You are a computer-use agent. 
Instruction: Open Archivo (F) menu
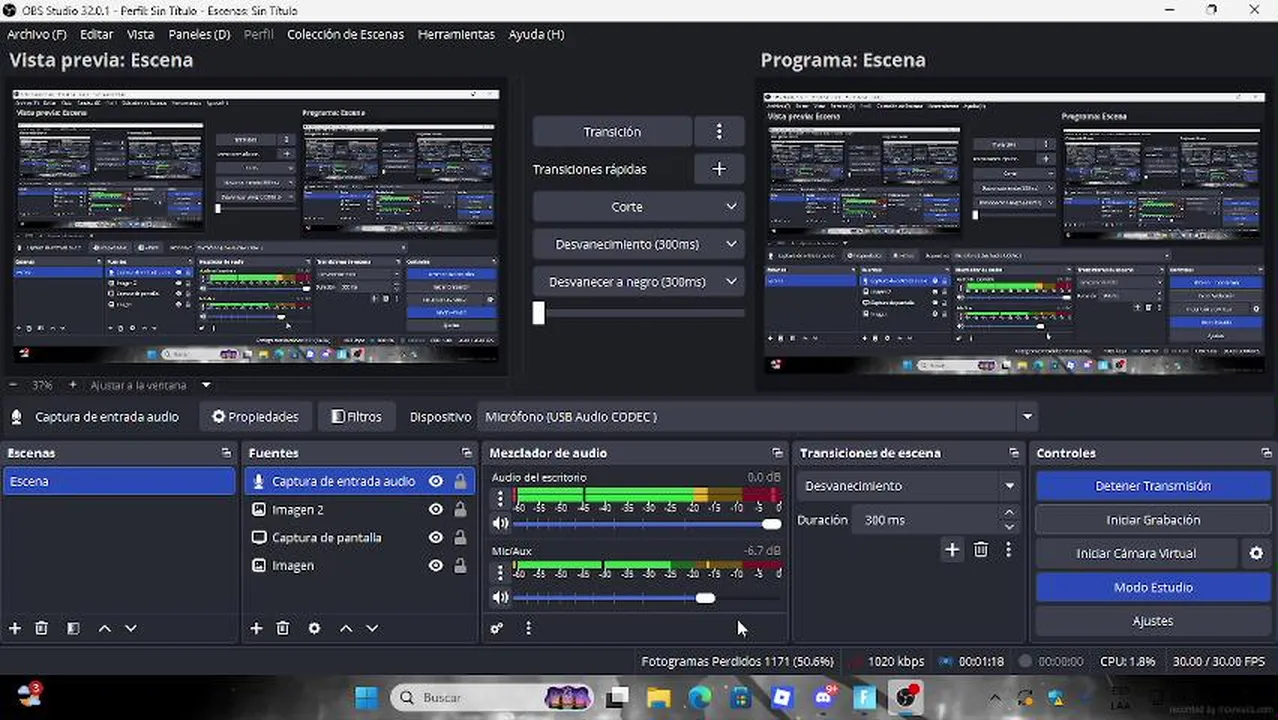[x=37, y=34]
